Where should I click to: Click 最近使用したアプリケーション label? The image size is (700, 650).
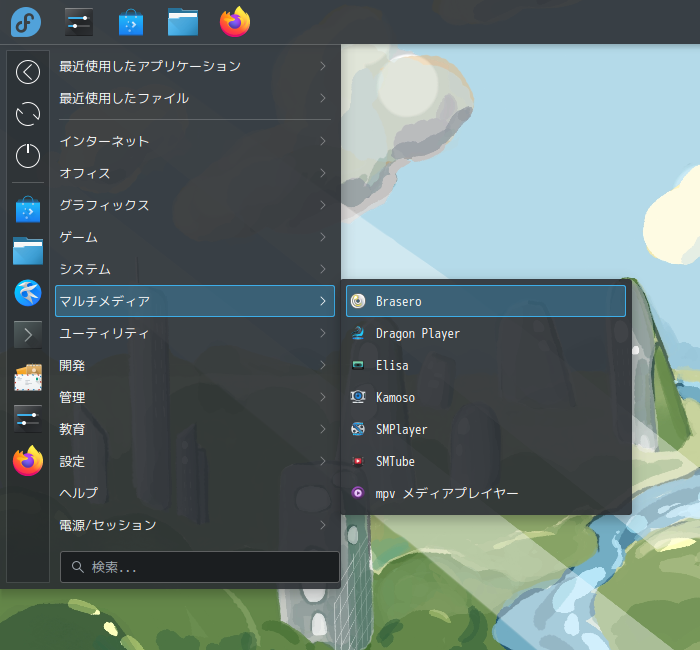(x=150, y=66)
